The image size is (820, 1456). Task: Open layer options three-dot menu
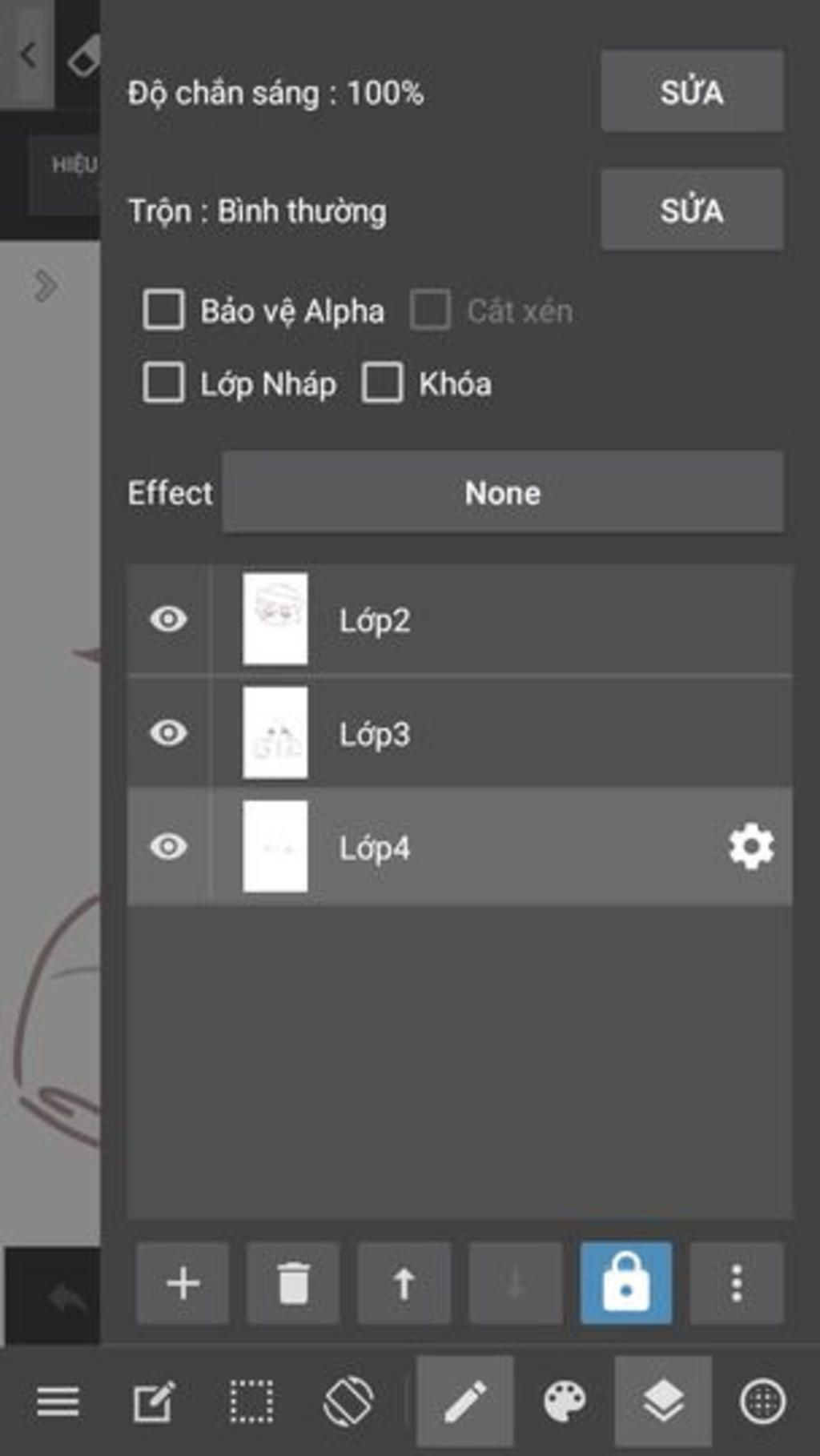(737, 1283)
